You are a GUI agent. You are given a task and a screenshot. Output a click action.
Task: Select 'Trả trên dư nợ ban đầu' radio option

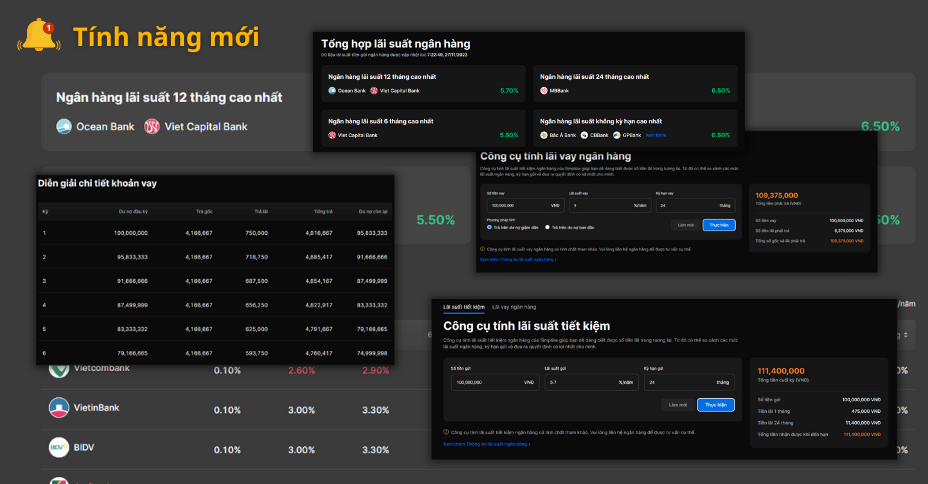(547, 227)
